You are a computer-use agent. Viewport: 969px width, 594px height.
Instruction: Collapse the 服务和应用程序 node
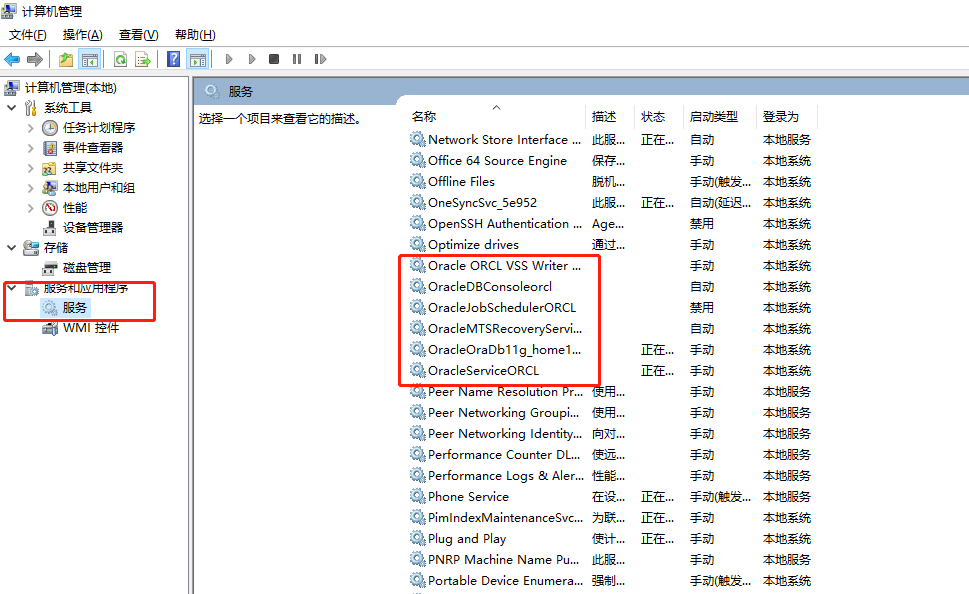12,288
